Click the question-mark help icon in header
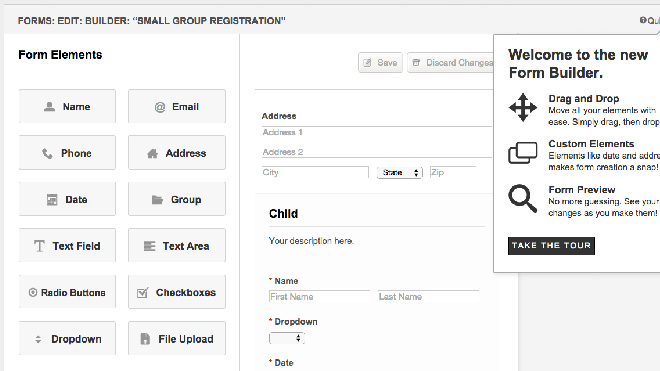 (x=643, y=20)
